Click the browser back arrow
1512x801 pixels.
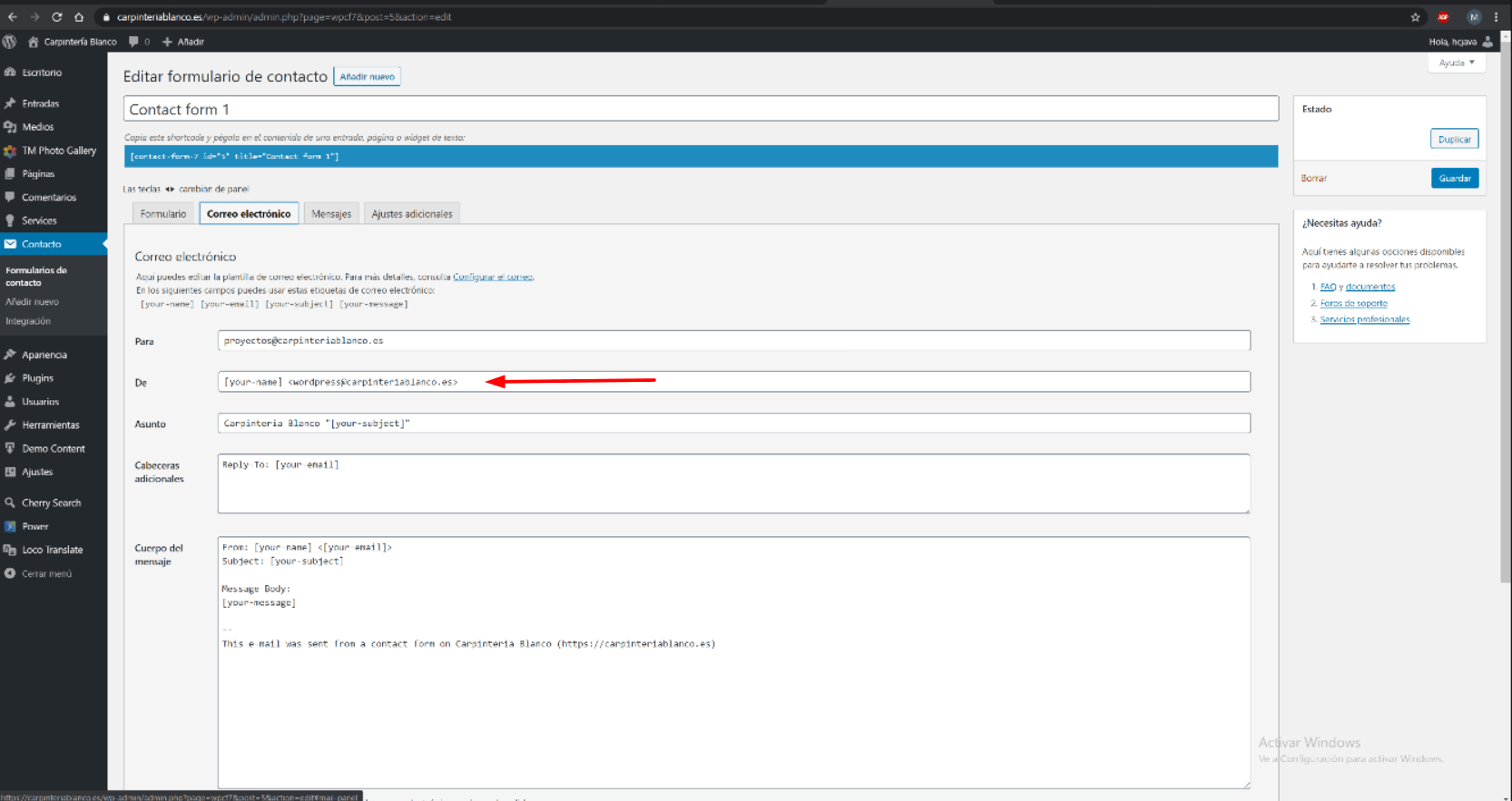[13, 17]
